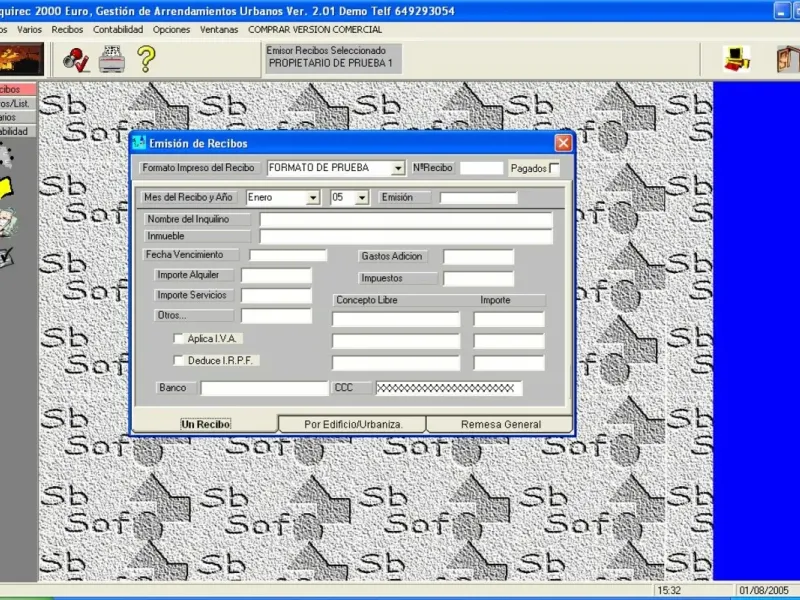Click the second Concepto Libre text field
The height and width of the screenshot is (600, 800).
396,341
